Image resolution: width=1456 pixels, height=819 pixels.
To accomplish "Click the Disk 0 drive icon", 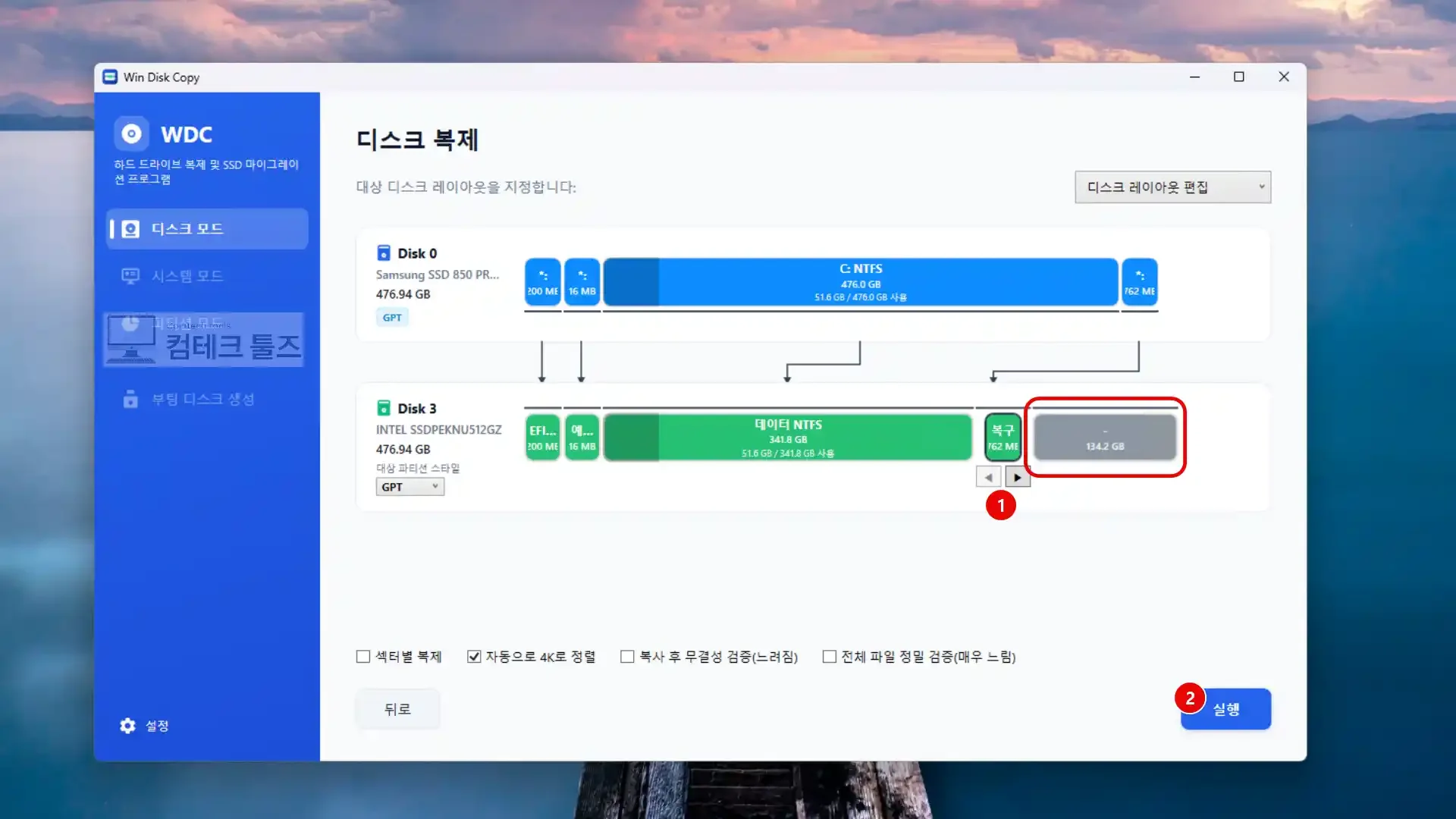I will (x=384, y=253).
